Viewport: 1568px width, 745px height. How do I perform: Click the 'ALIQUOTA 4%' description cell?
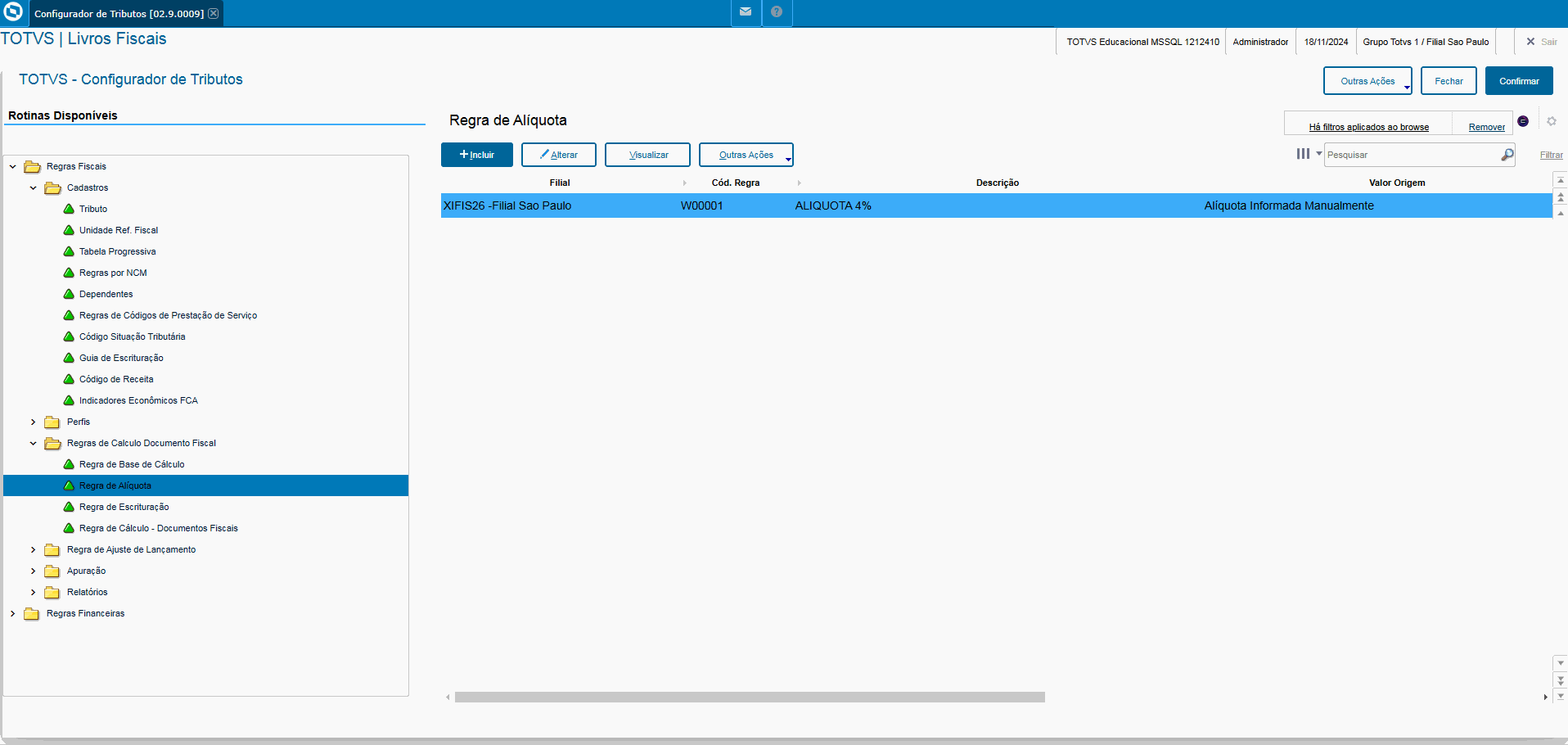click(x=833, y=205)
